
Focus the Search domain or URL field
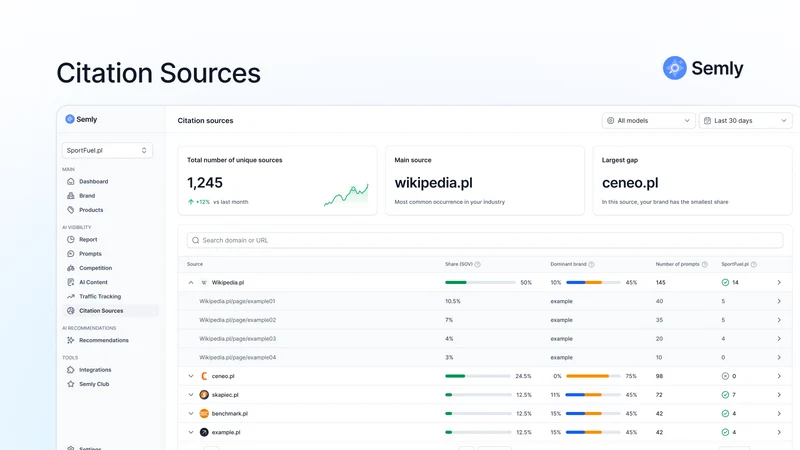coord(485,240)
